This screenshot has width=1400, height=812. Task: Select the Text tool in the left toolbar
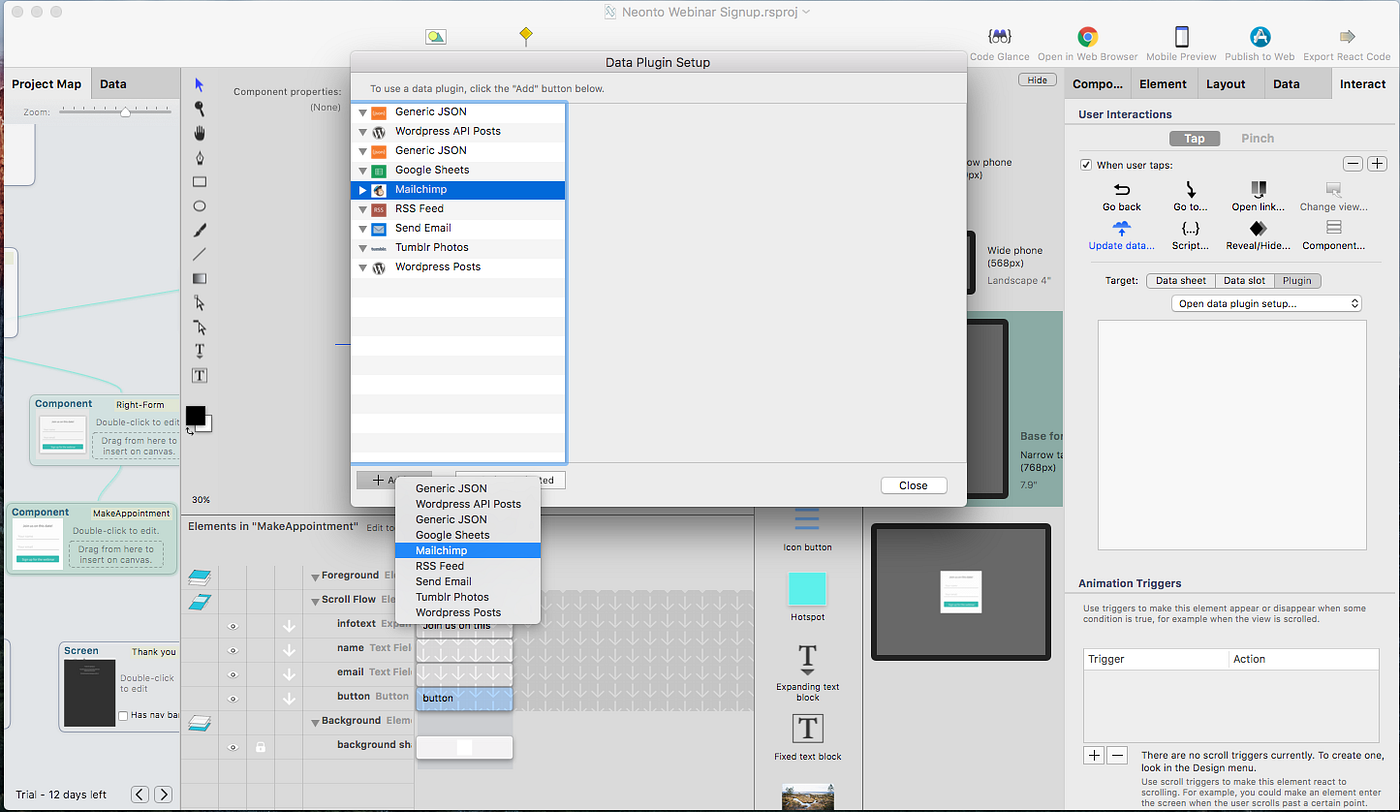click(199, 352)
